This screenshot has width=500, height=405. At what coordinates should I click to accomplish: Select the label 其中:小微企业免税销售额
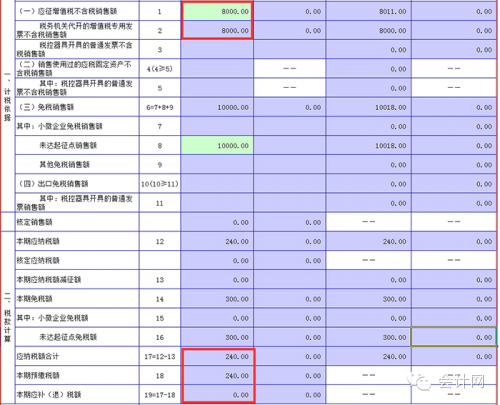(x=60, y=126)
